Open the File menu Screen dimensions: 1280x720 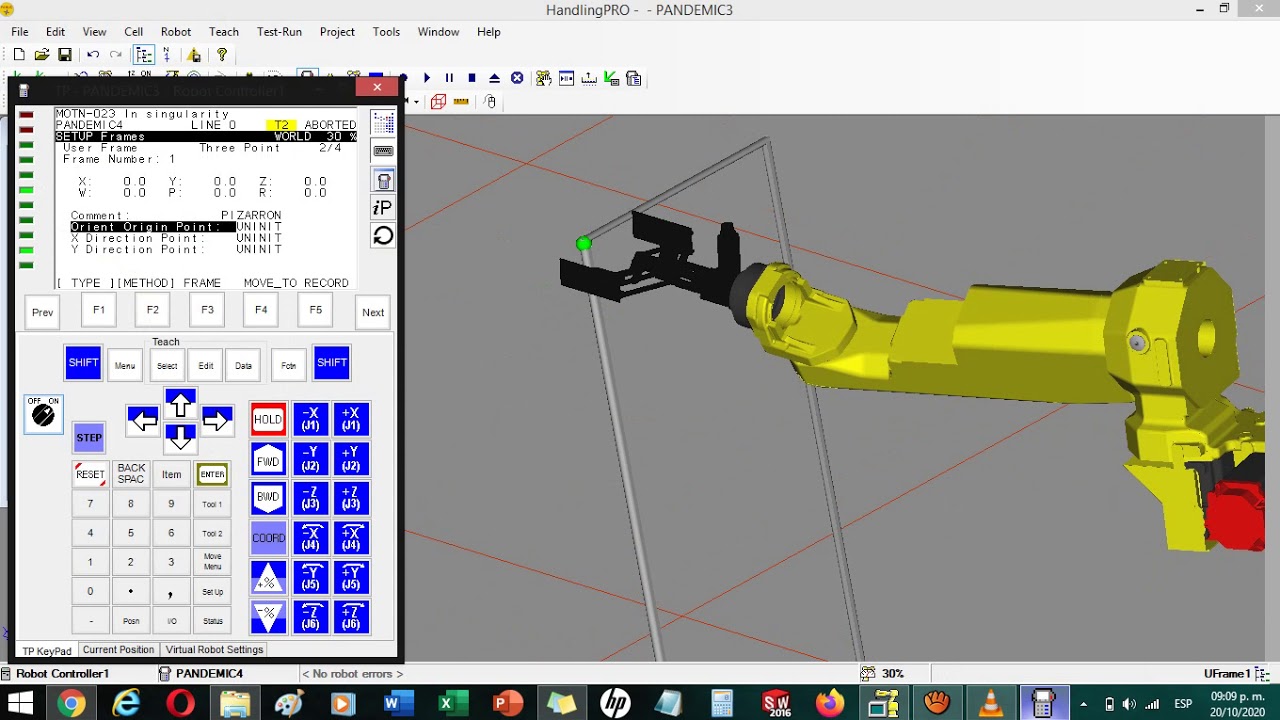[x=20, y=32]
